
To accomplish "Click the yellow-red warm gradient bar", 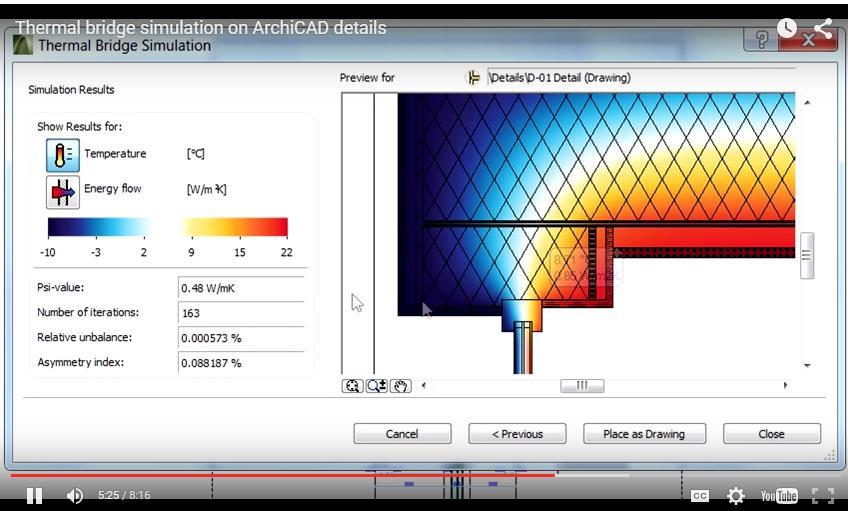I will tap(235, 227).
